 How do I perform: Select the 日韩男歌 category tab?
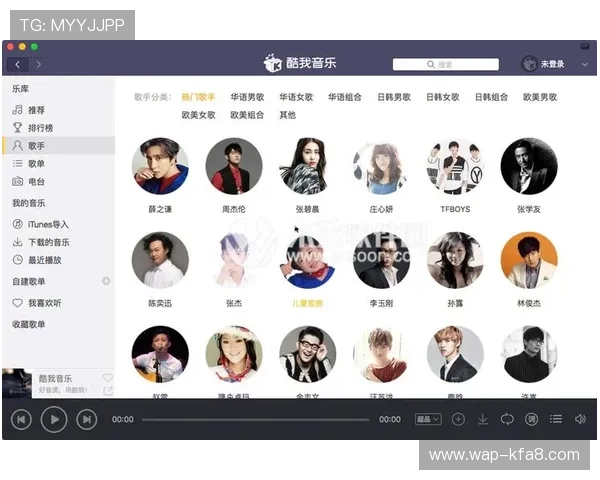click(394, 97)
